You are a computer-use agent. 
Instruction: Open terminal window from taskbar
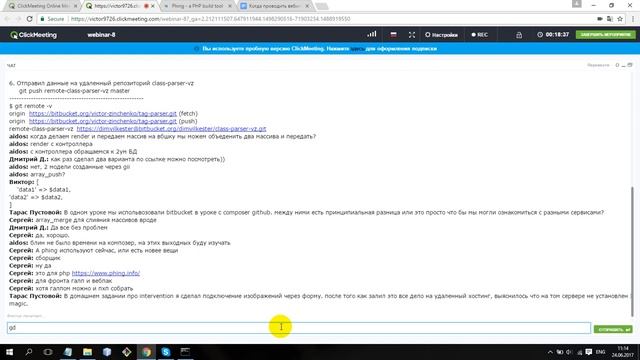pos(185,352)
